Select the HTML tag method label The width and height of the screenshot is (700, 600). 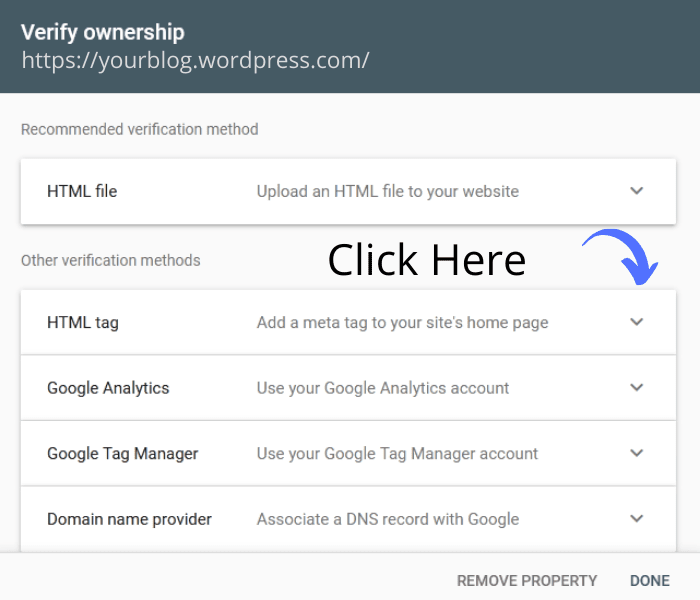83,323
